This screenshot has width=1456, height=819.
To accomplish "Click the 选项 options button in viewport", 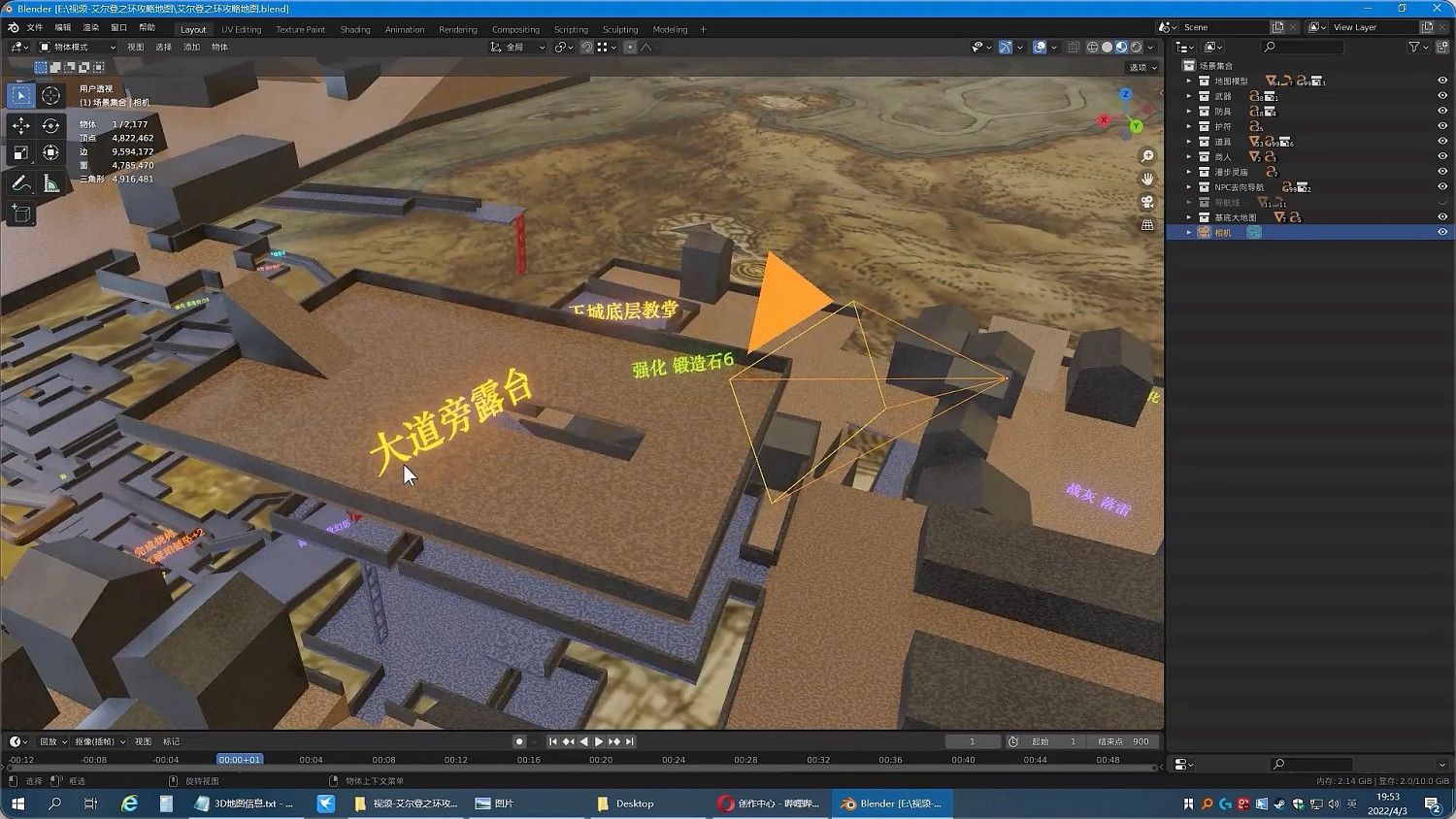I will tap(1142, 68).
